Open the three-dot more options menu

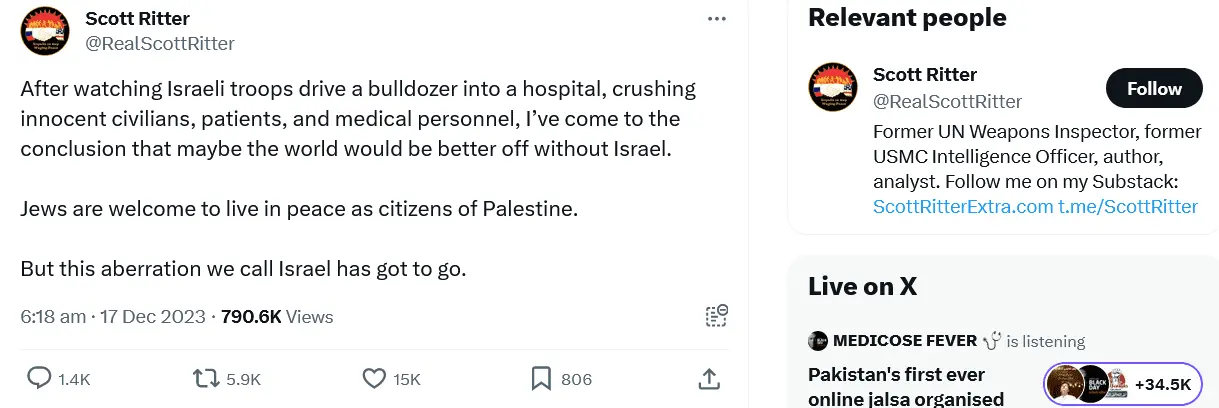(x=716, y=19)
